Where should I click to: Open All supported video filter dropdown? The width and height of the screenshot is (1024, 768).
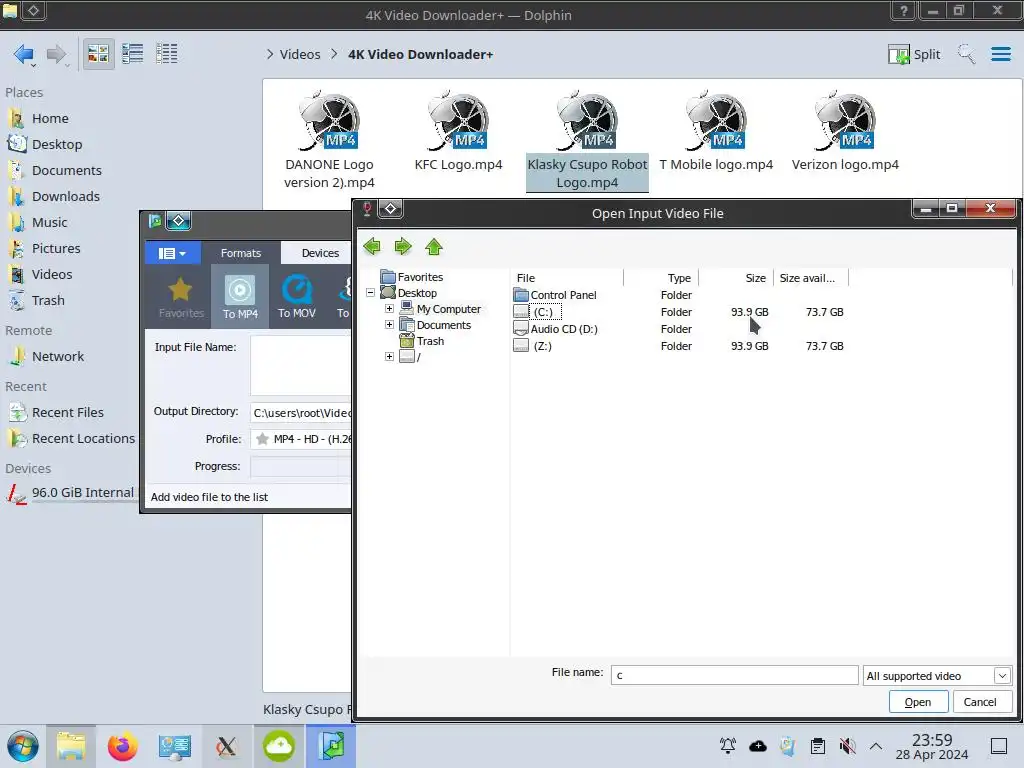(x=936, y=676)
